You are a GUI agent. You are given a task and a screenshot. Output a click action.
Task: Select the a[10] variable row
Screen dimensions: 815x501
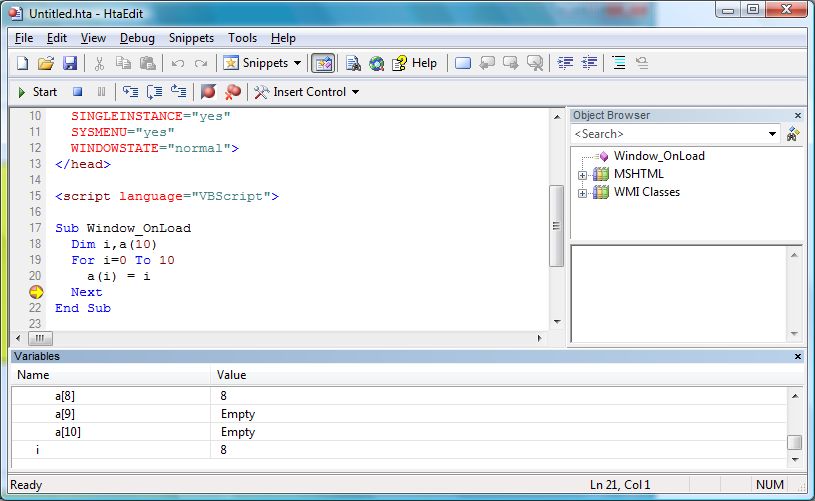[x=399, y=432]
